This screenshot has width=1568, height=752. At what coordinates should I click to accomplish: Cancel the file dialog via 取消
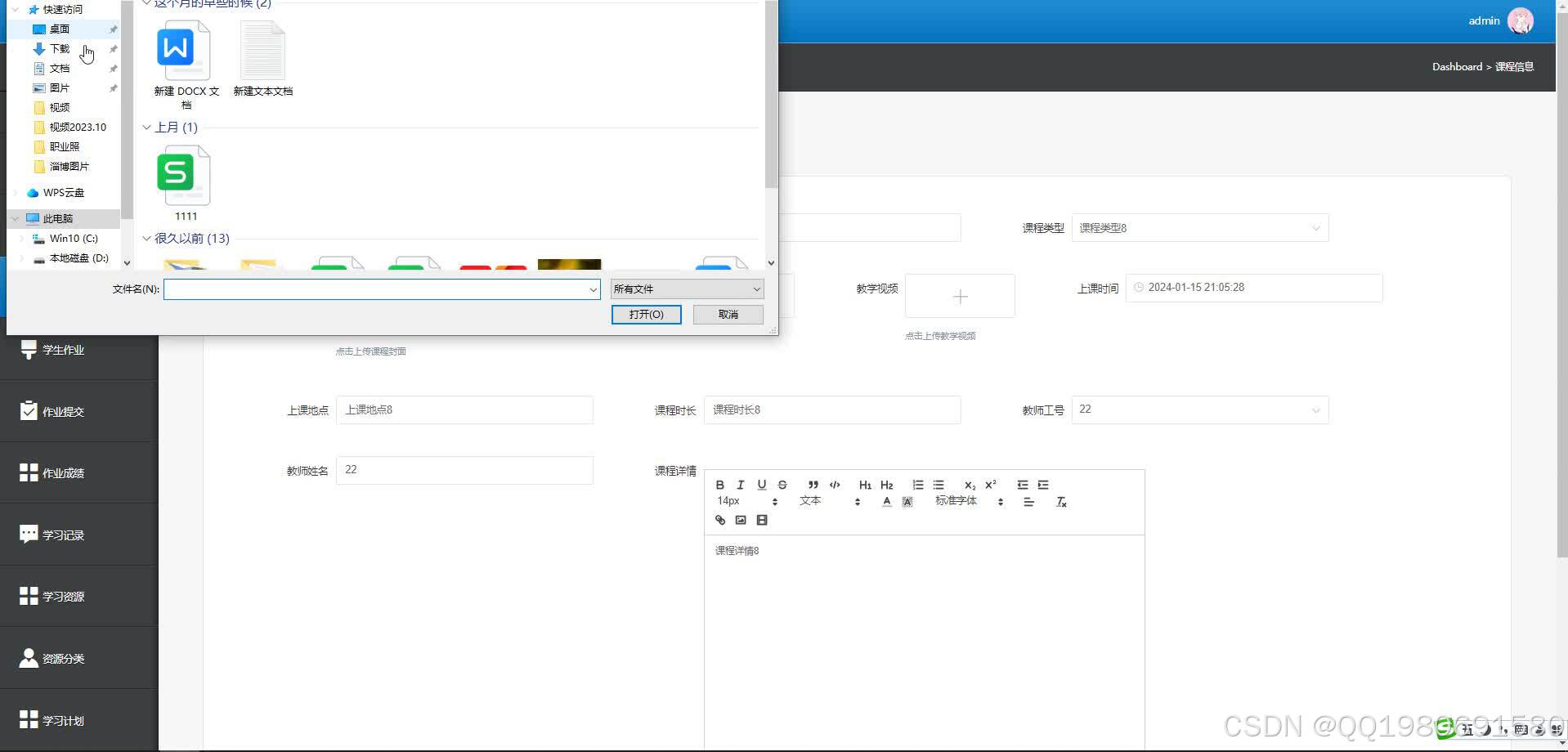click(x=727, y=314)
